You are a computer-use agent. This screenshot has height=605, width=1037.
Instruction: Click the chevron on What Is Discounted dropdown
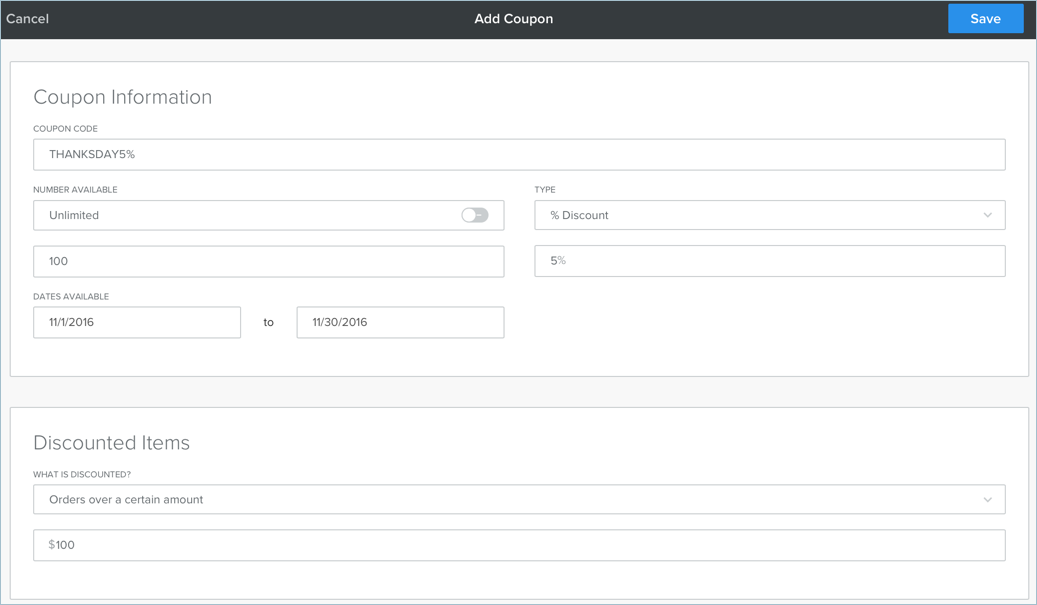[x=987, y=500]
